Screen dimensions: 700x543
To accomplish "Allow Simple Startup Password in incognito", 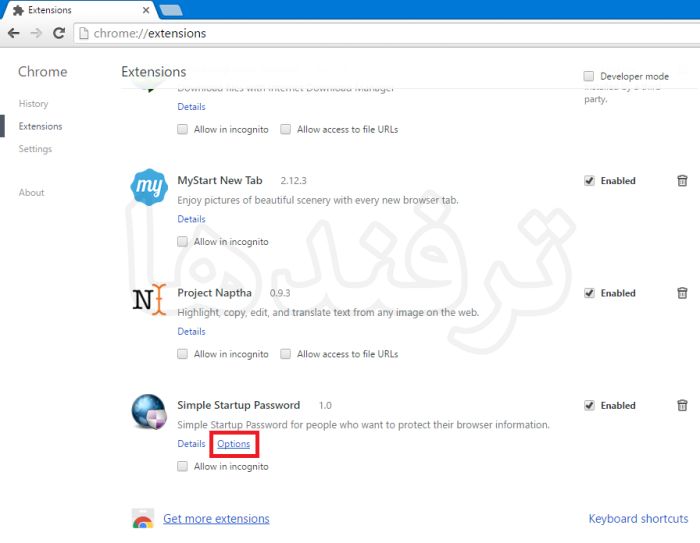I will point(182,466).
